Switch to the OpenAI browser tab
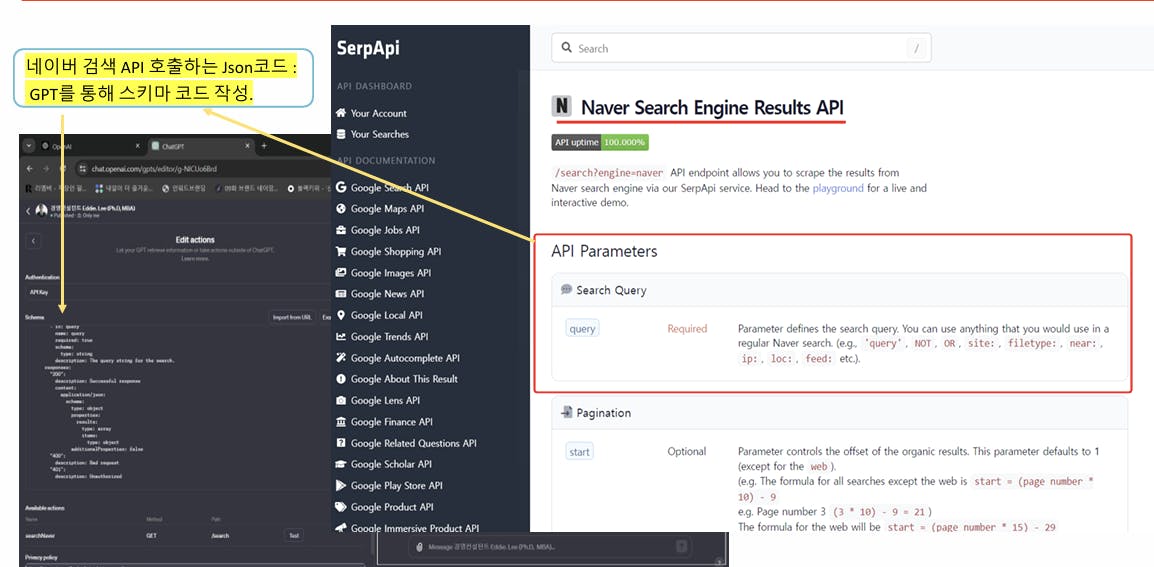Image resolution: width=1154 pixels, height=567 pixels. (88, 146)
